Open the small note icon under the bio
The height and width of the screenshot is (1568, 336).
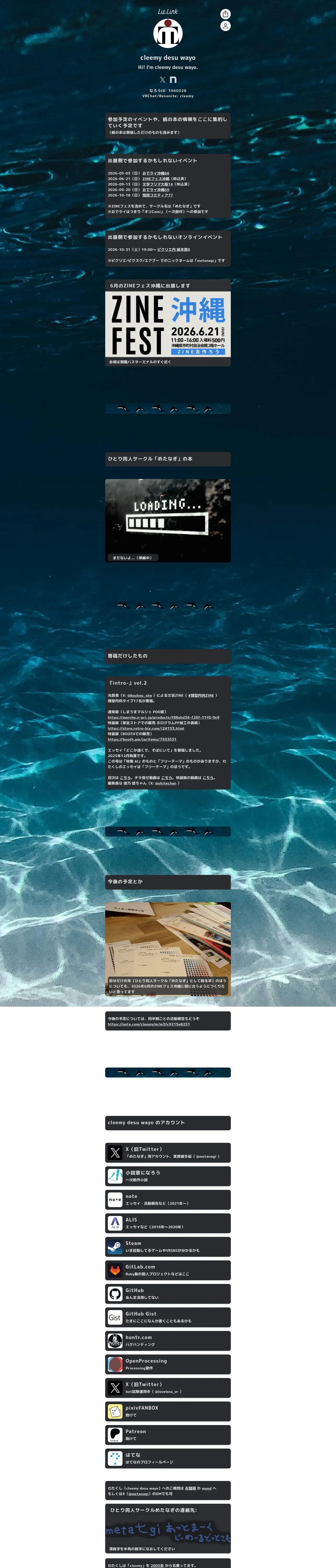pyautogui.click(x=173, y=80)
